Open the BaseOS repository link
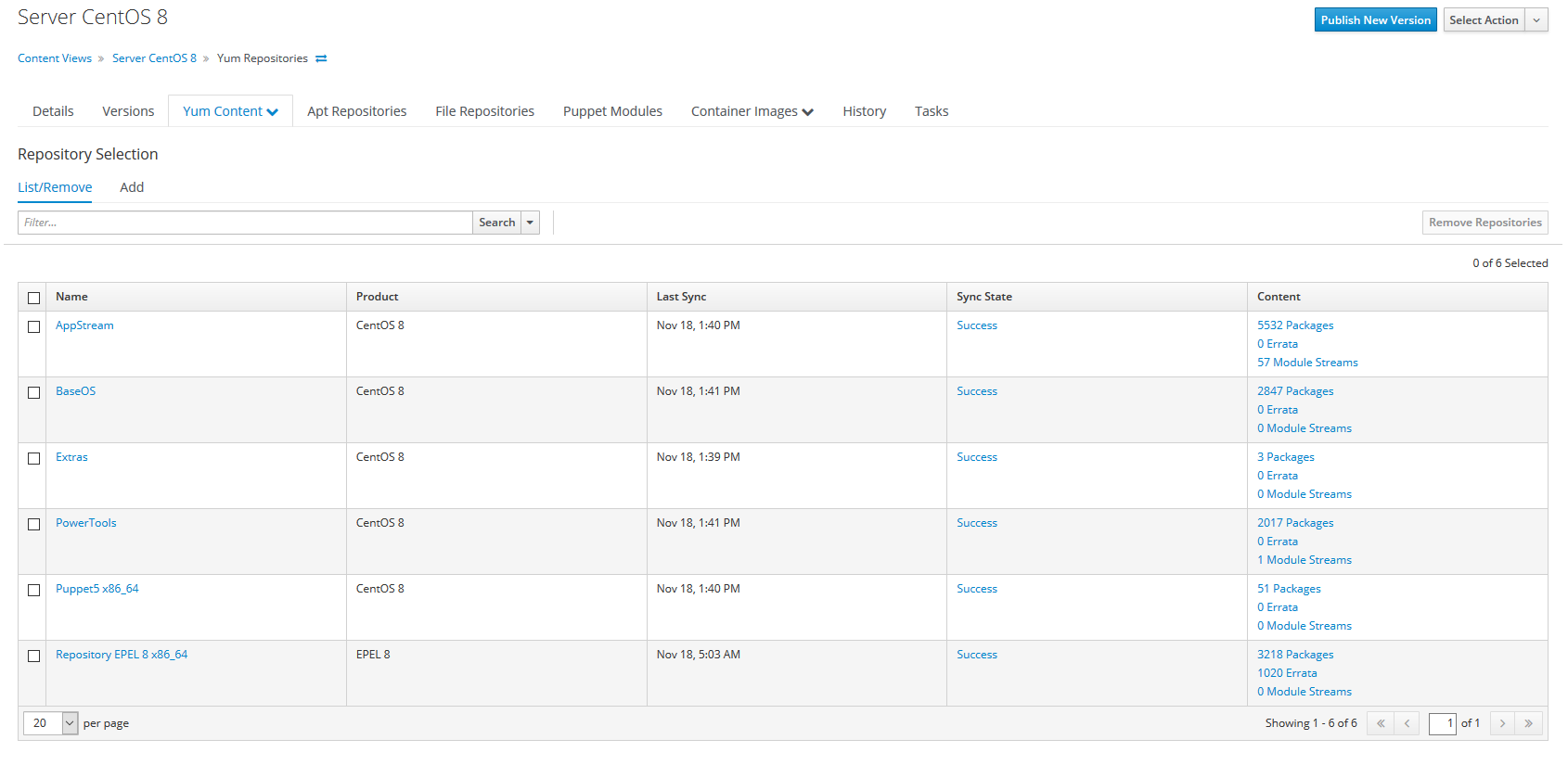Screen dimensions: 1568x765 (75, 391)
